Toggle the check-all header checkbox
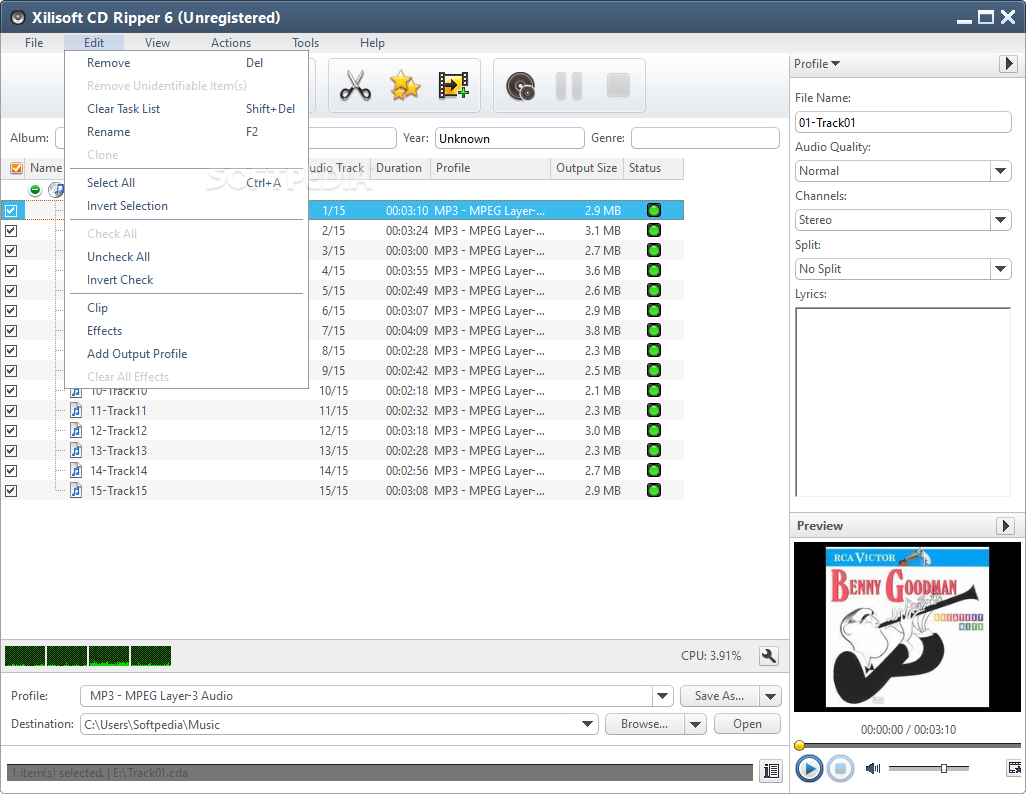Screen dimensions: 1026x794 pyautogui.click(x=16, y=168)
